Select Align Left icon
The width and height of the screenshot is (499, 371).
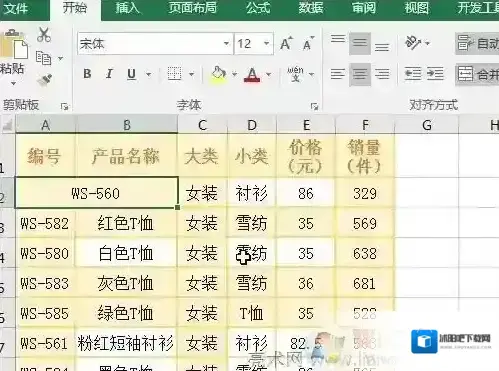point(338,74)
